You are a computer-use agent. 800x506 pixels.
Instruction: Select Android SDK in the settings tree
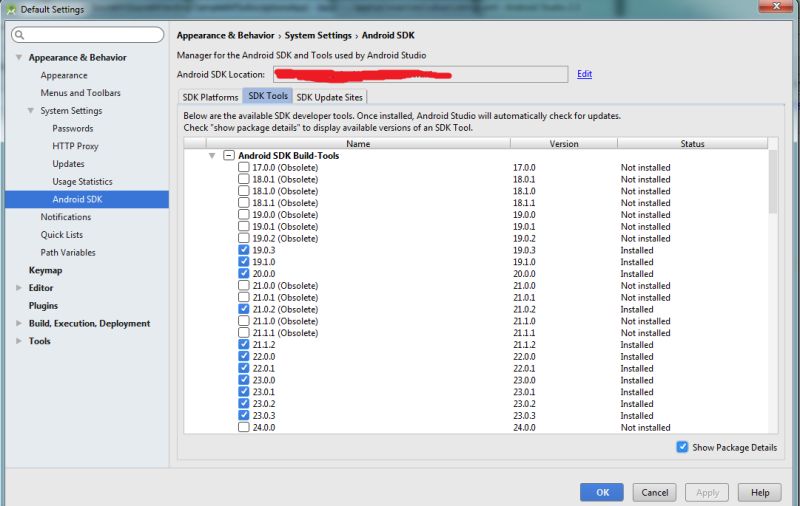tap(87, 199)
